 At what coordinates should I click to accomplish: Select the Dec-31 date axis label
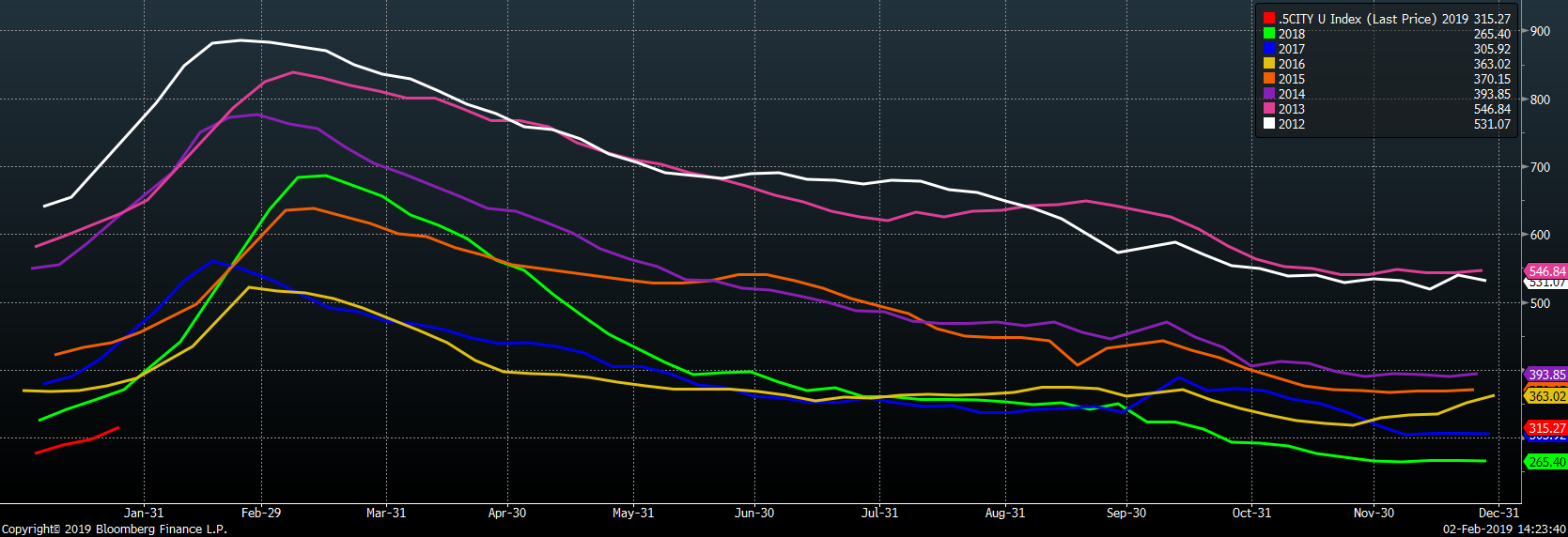click(x=1498, y=513)
